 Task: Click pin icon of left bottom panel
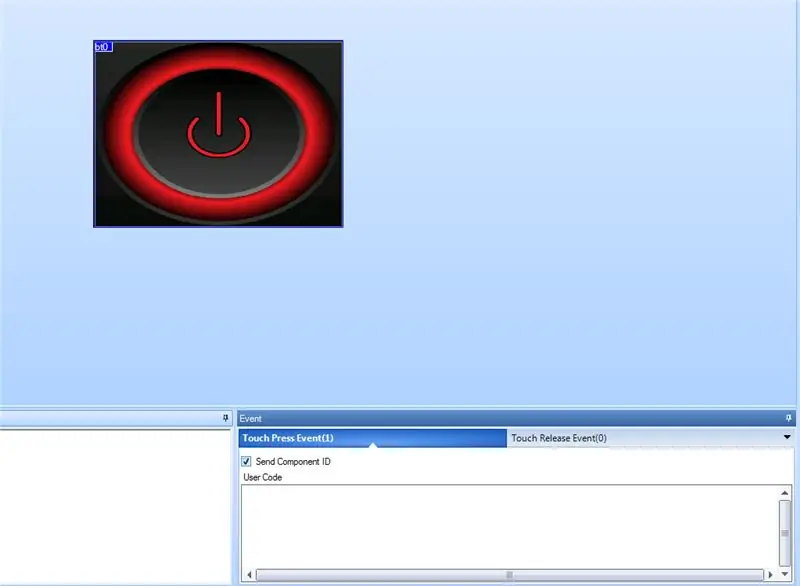[x=226, y=418]
